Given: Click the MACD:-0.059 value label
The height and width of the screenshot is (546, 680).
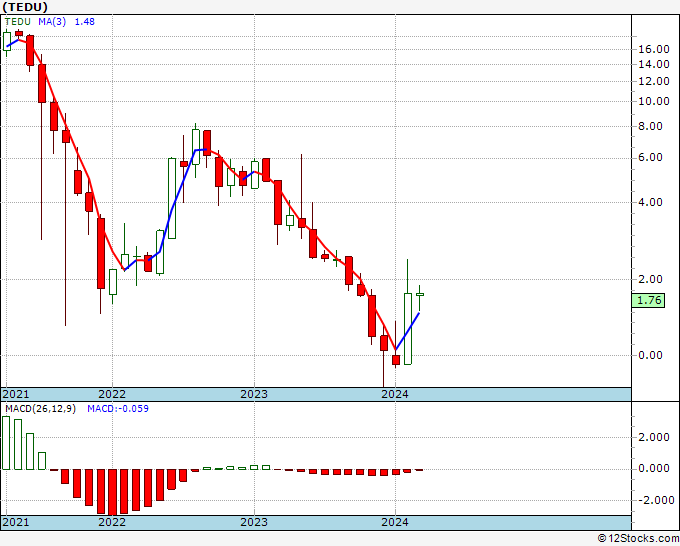Looking at the screenshot, I should [x=118, y=409].
